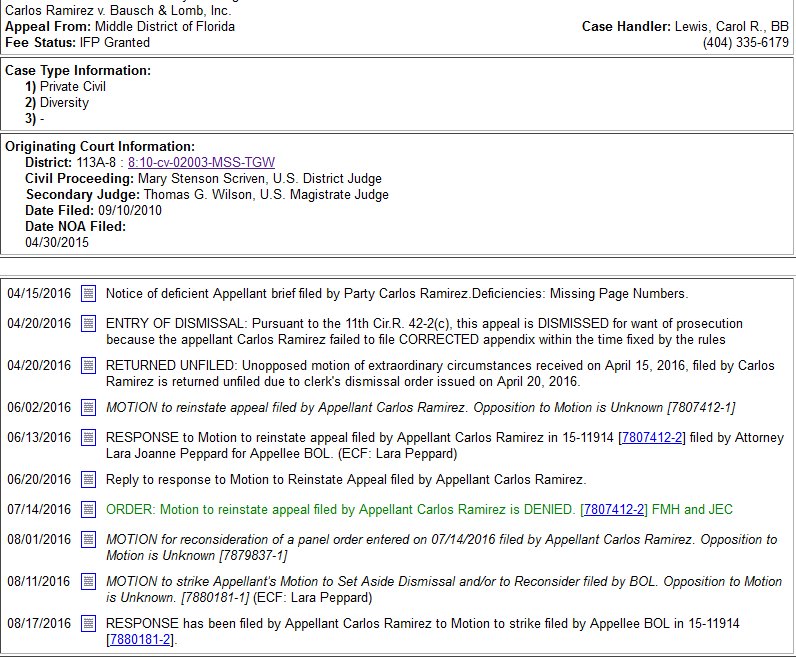Screen dimensions: 796x659
Task: Click motion number [7879837-1] text
Action: point(253,555)
